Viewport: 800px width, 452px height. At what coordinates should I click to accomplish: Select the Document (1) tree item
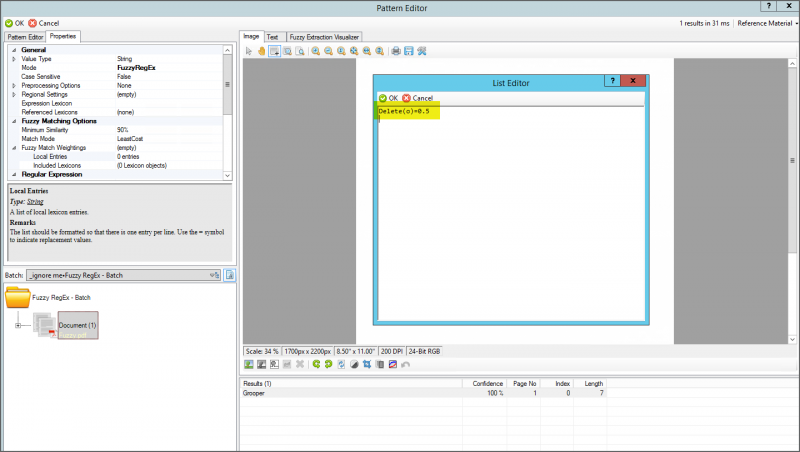tap(78, 325)
